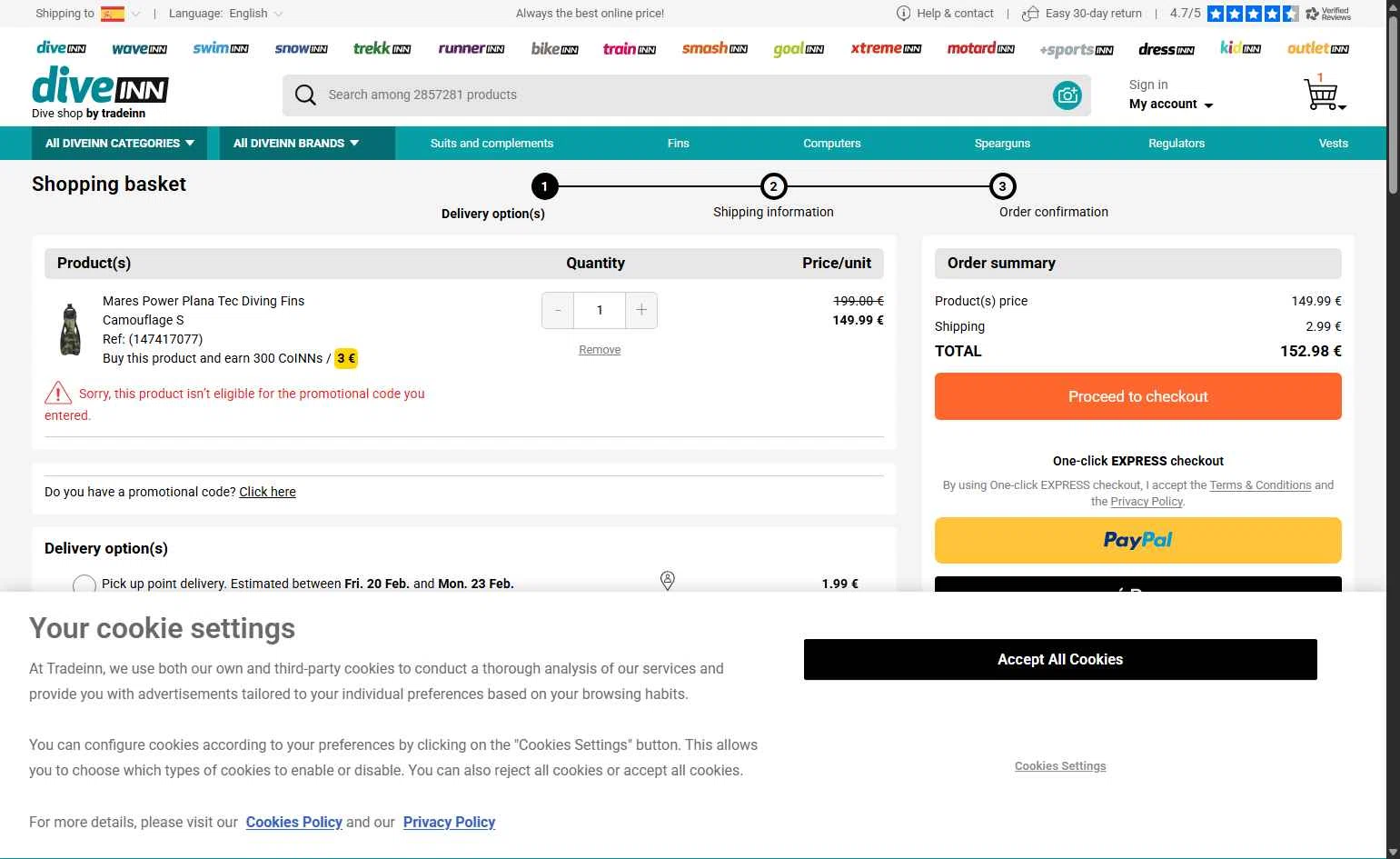
Task: Open Easy 30-day return info
Action: [1082, 14]
